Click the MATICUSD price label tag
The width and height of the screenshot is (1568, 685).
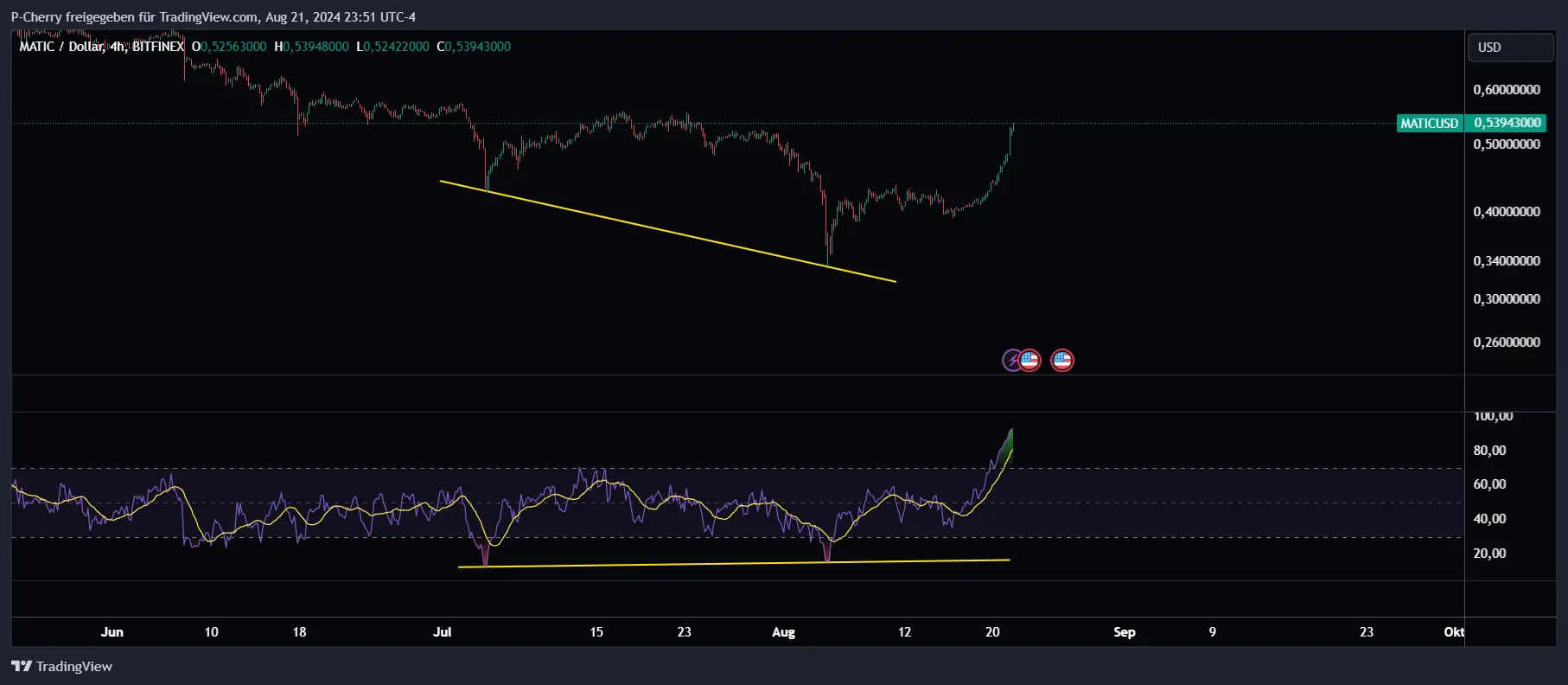click(x=1430, y=123)
